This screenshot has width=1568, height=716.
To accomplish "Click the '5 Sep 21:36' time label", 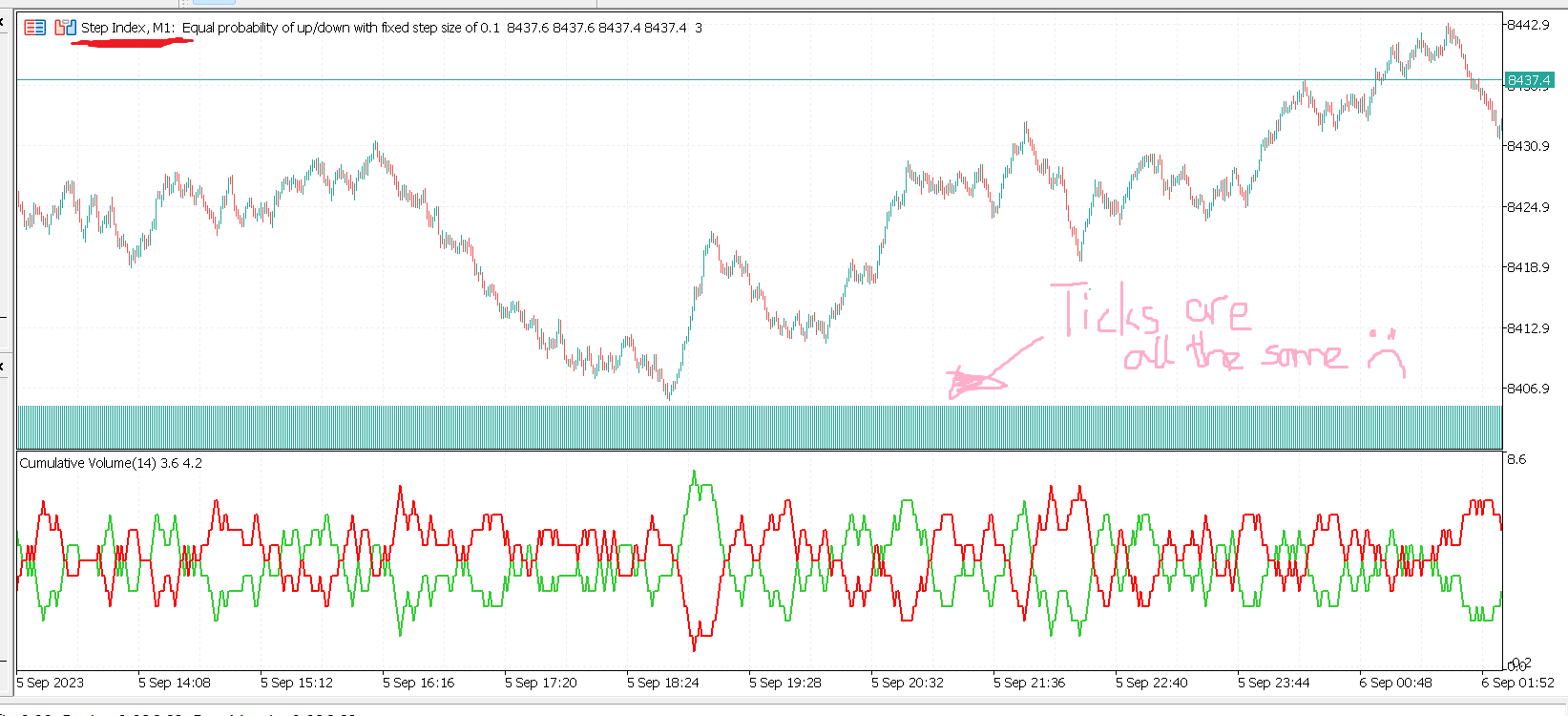I will [1030, 683].
